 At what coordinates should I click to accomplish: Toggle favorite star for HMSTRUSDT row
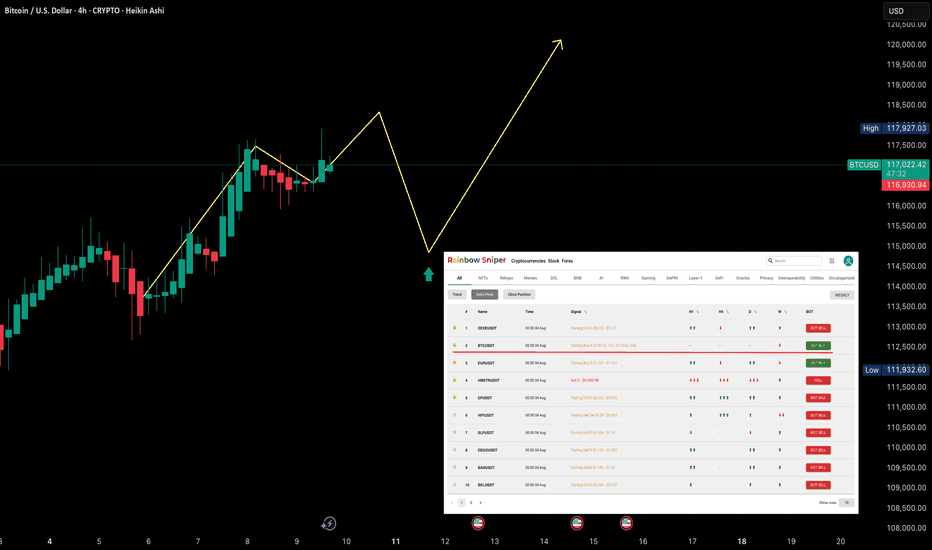pyautogui.click(x=455, y=380)
